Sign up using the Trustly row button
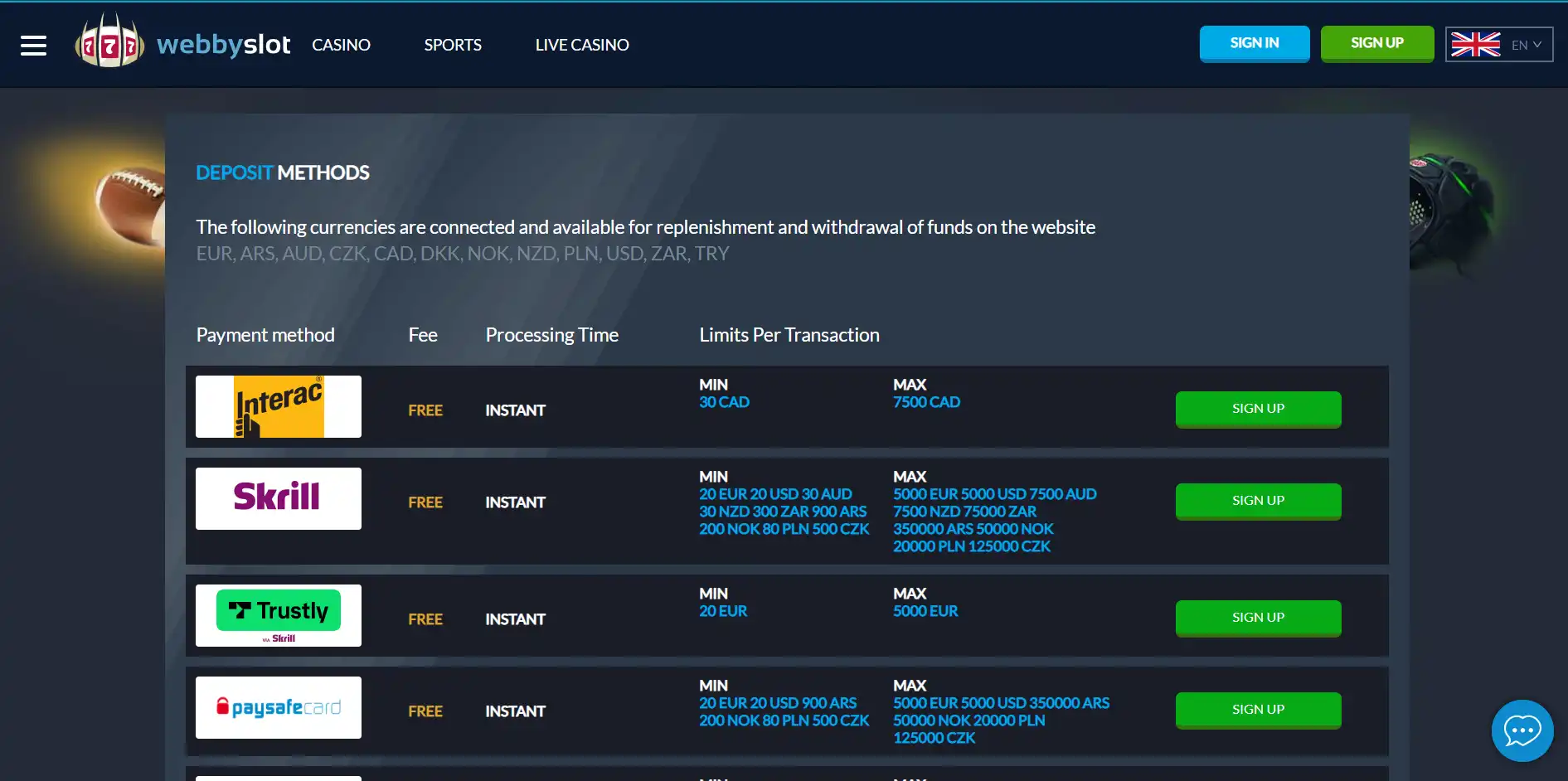Screen dimensions: 1568x781 pos(1258,618)
